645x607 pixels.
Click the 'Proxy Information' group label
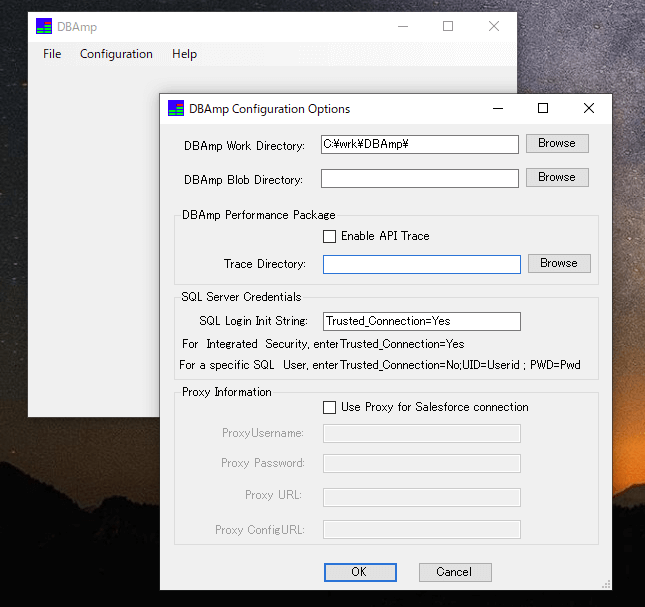[x=227, y=392]
